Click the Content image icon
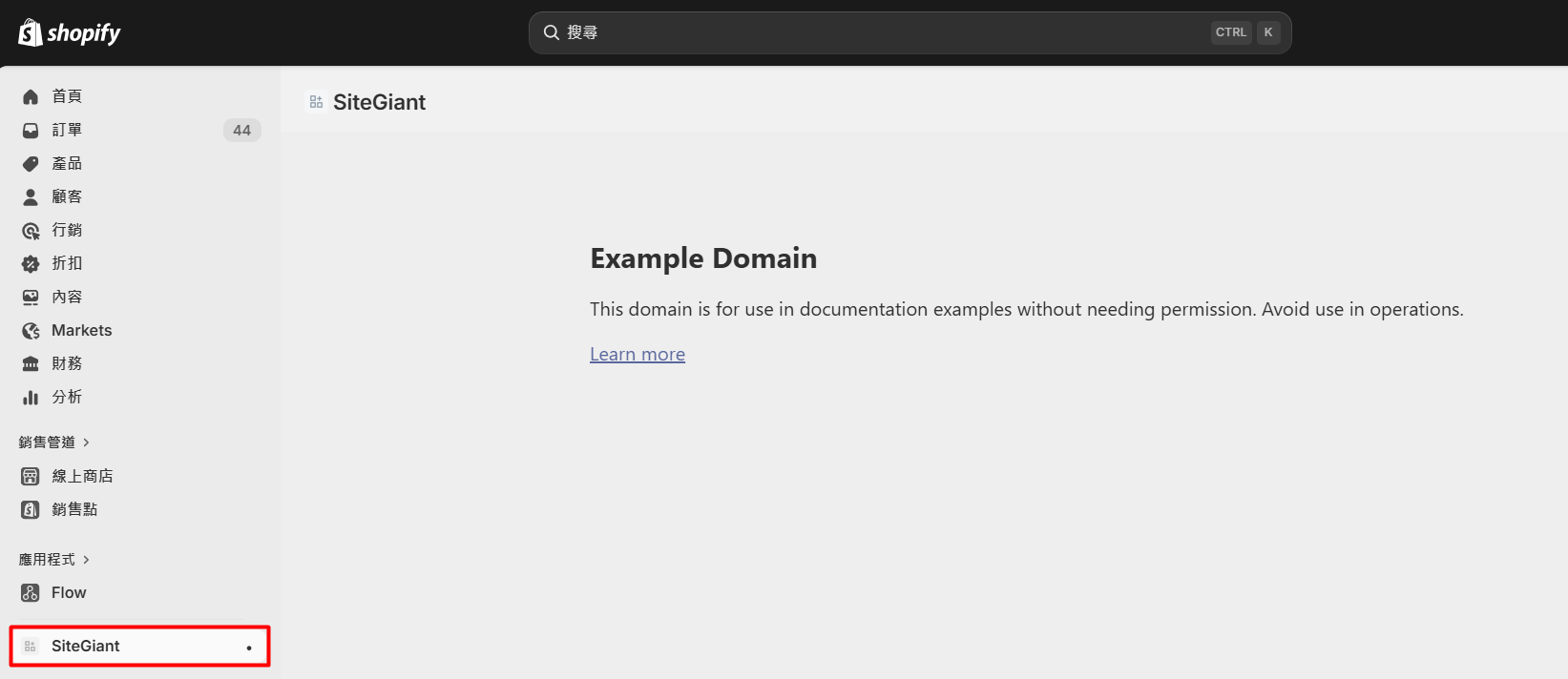1568x679 pixels. point(31,298)
